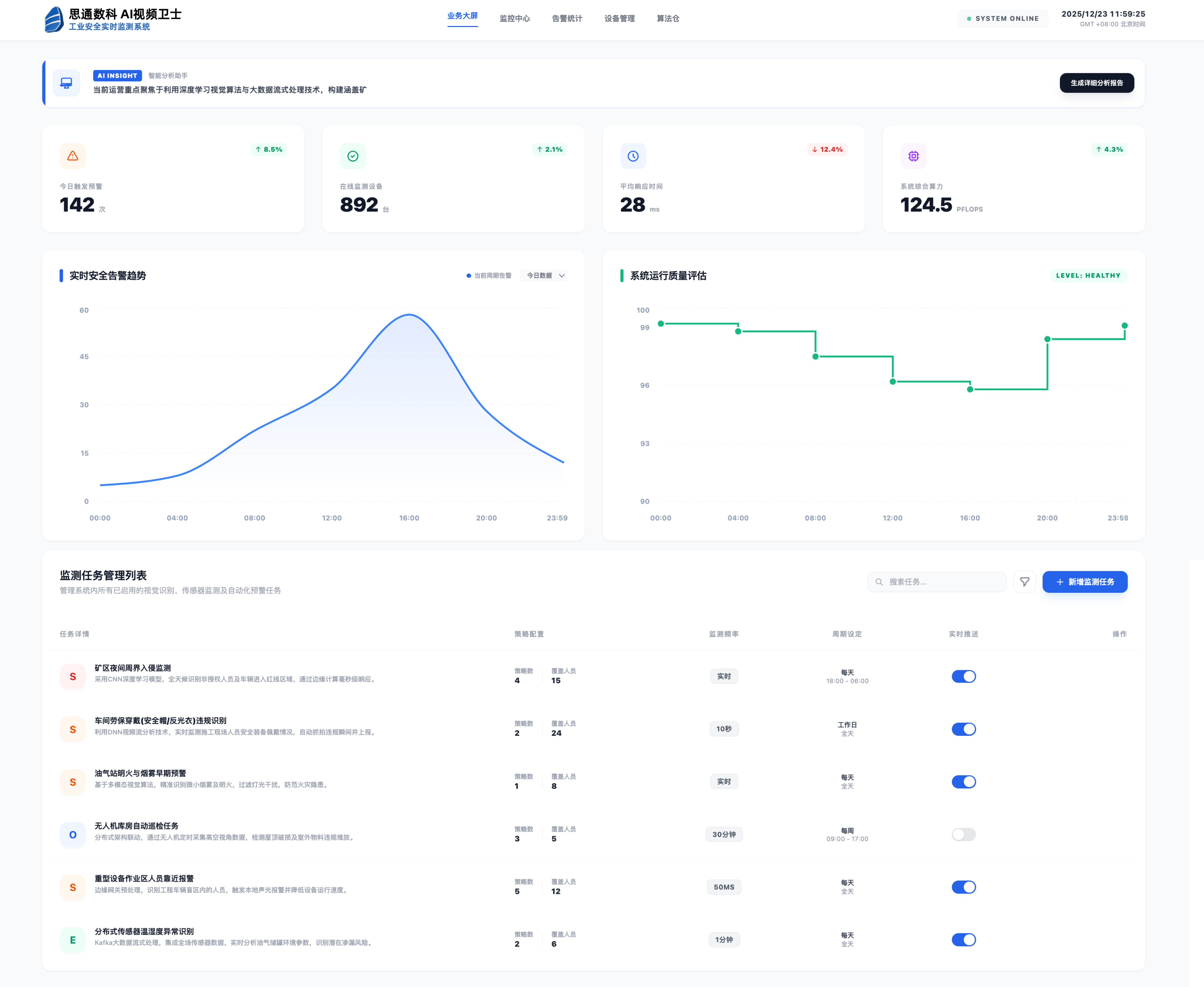Turn off push for 油气站明火与烟雾早期预警

pyautogui.click(x=964, y=782)
